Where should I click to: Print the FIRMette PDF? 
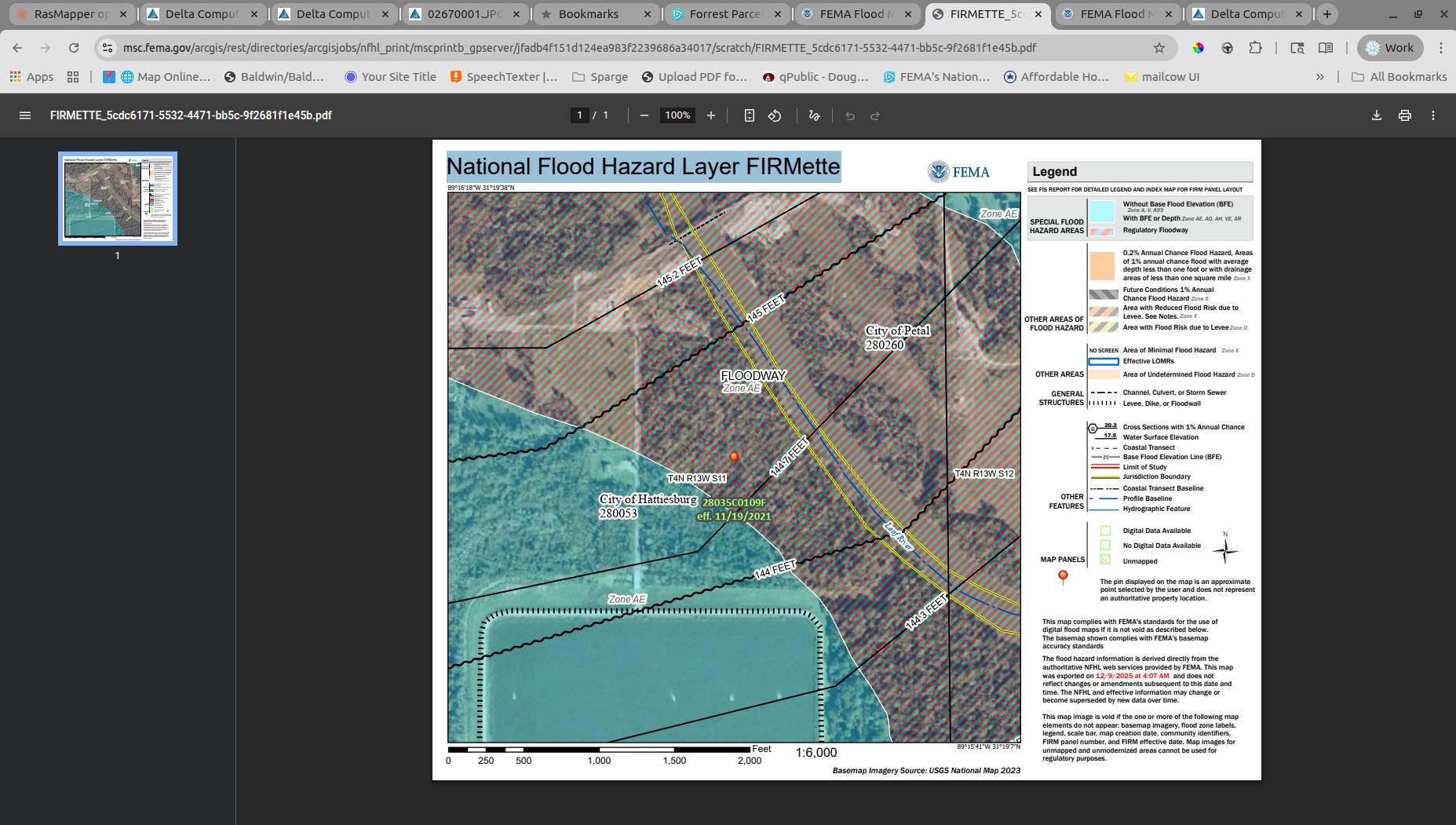point(1405,115)
